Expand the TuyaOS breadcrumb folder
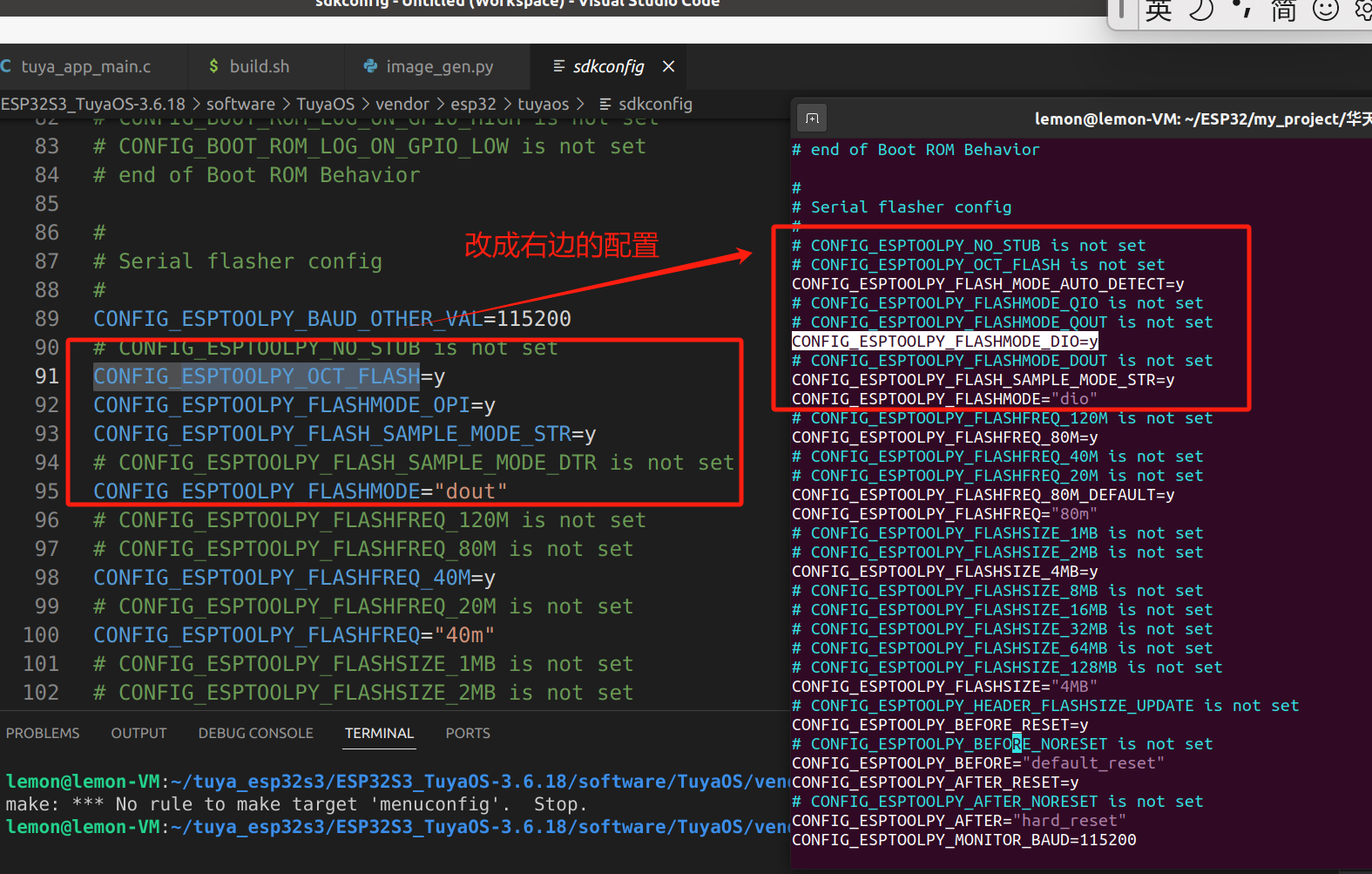The height and width of the screenshot is (874, 1372). click(325, 104)
